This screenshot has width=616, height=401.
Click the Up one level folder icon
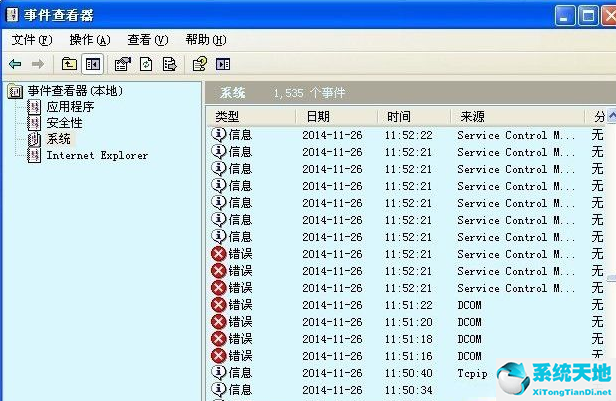69,64
